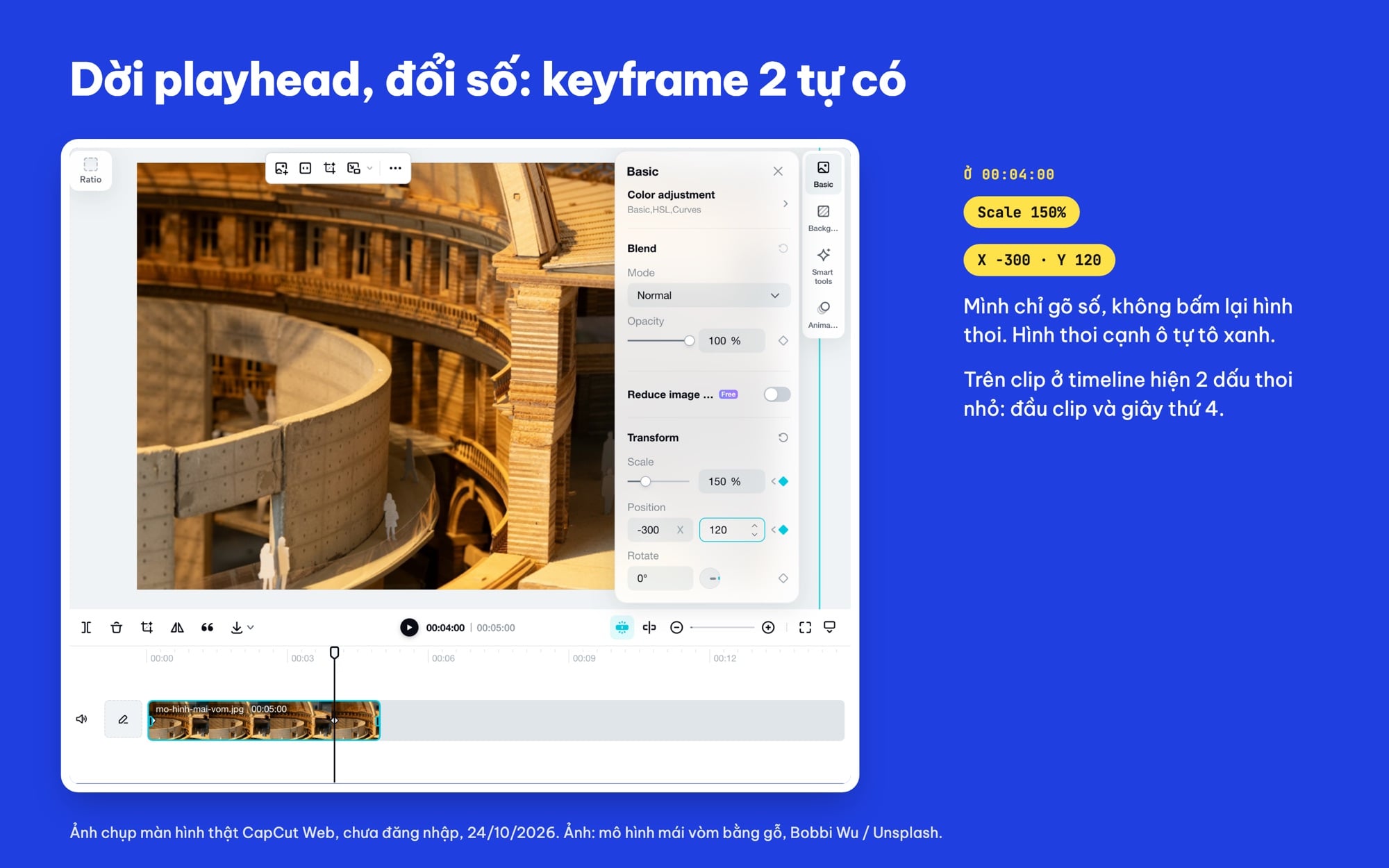
Task: Click the pencil cover edit button
Action: 123,719
